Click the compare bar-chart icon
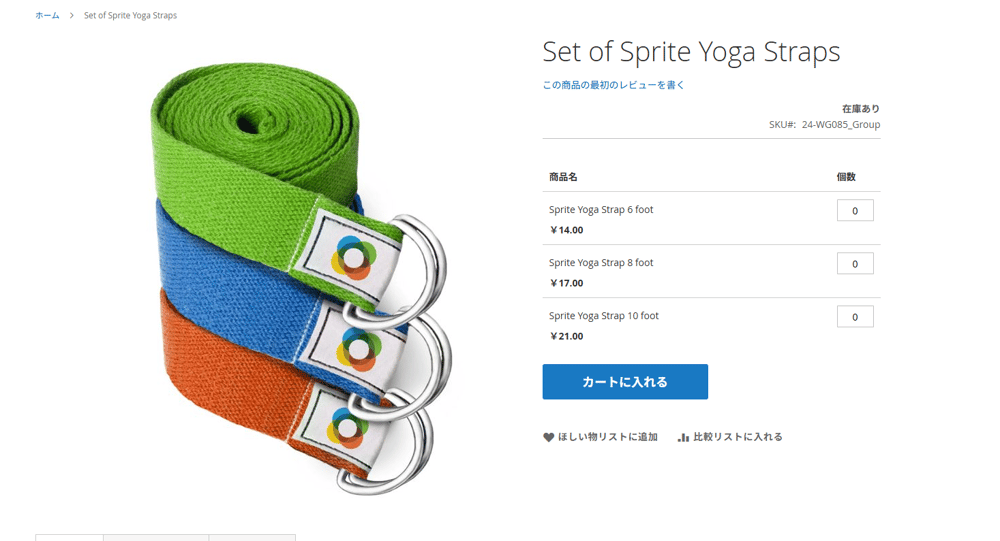Screen dimensions: 1000x541 (684, 437)
